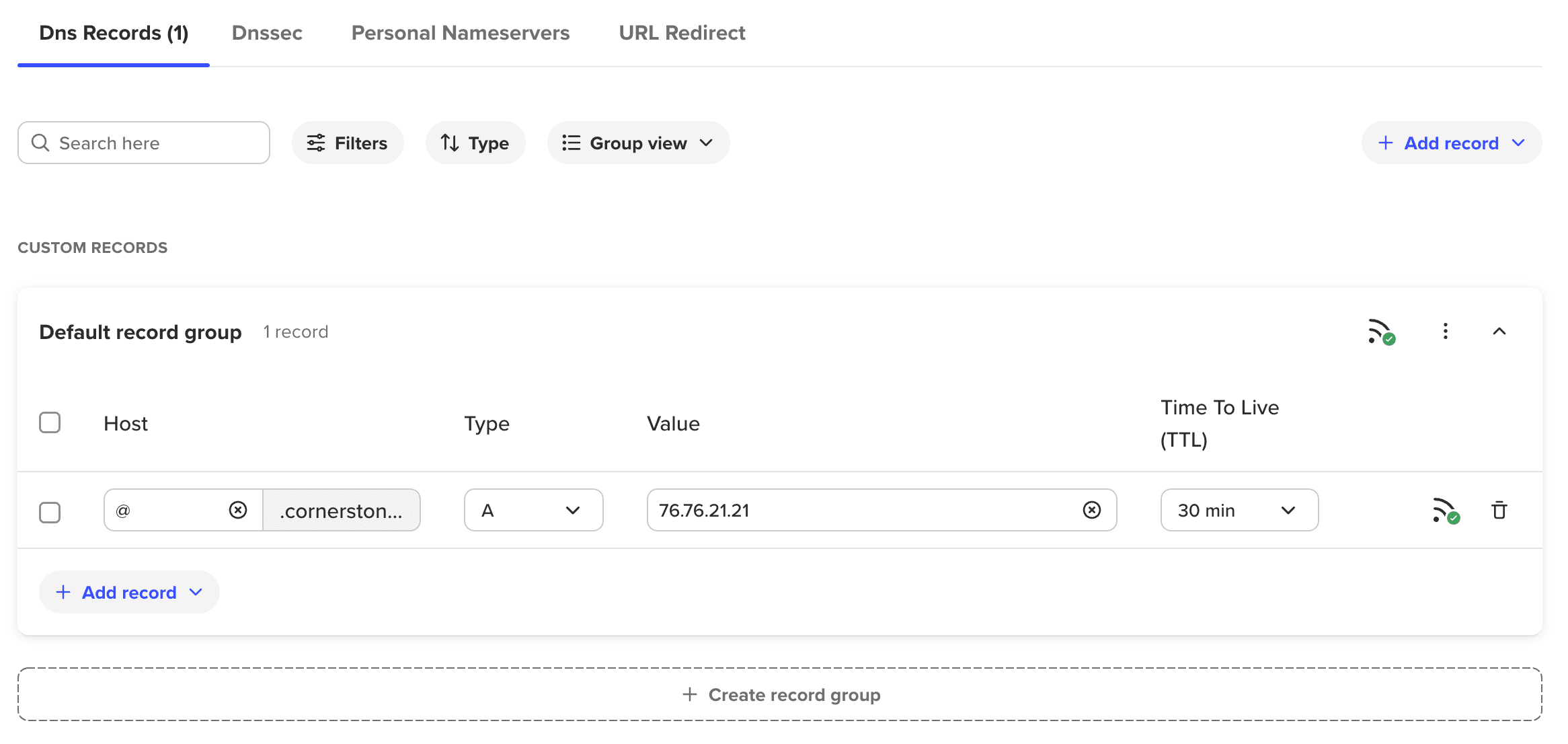The image size is (1568, 744).
Task: Click the record's propagation status icon
Action: [x=1445, y=511]
